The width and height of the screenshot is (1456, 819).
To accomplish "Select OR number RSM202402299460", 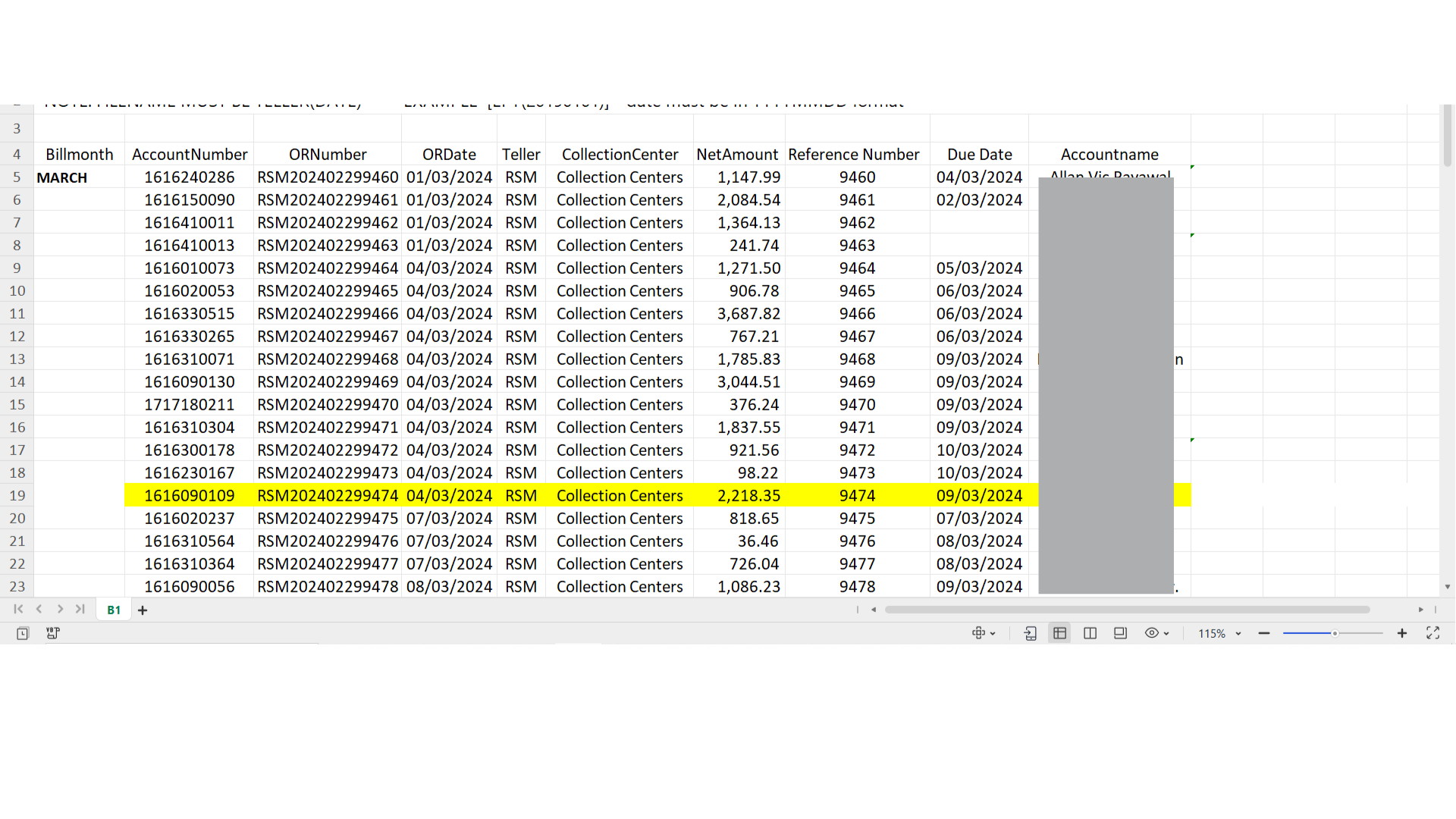I will [x=328, y=177].
